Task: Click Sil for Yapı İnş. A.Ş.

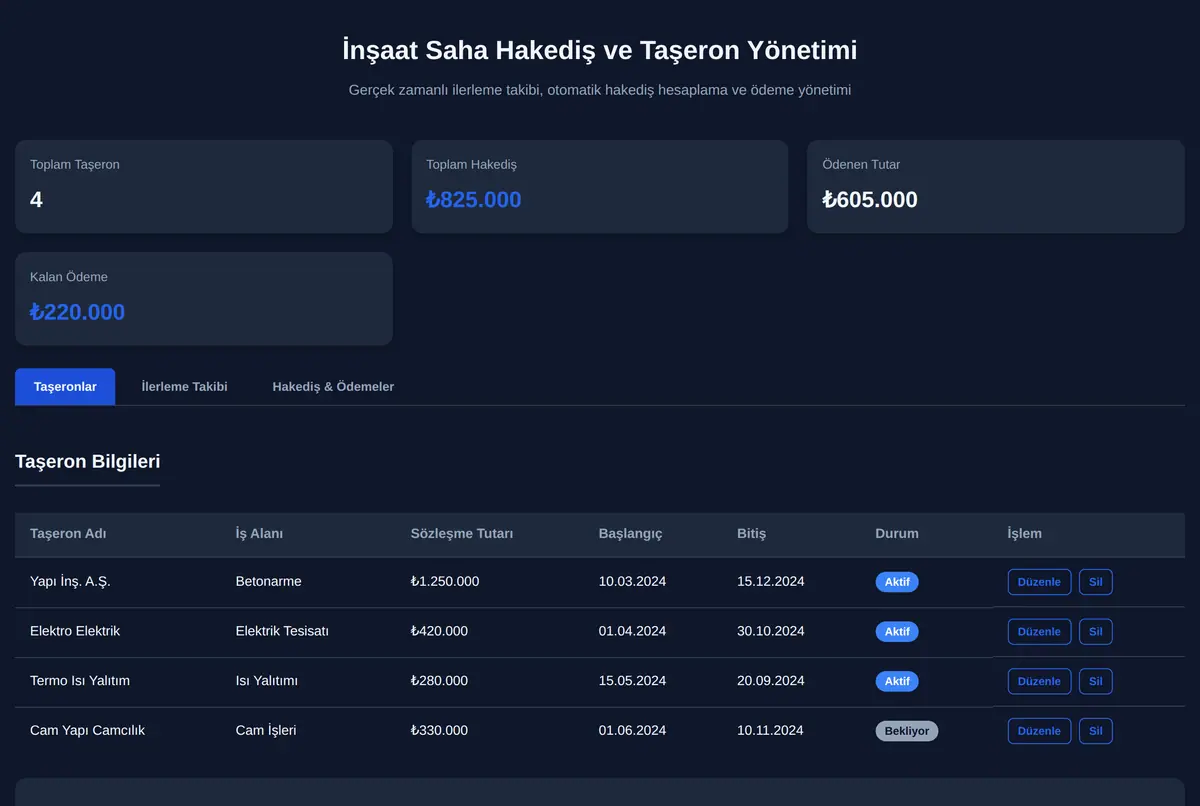Action: coord(1096,582)
